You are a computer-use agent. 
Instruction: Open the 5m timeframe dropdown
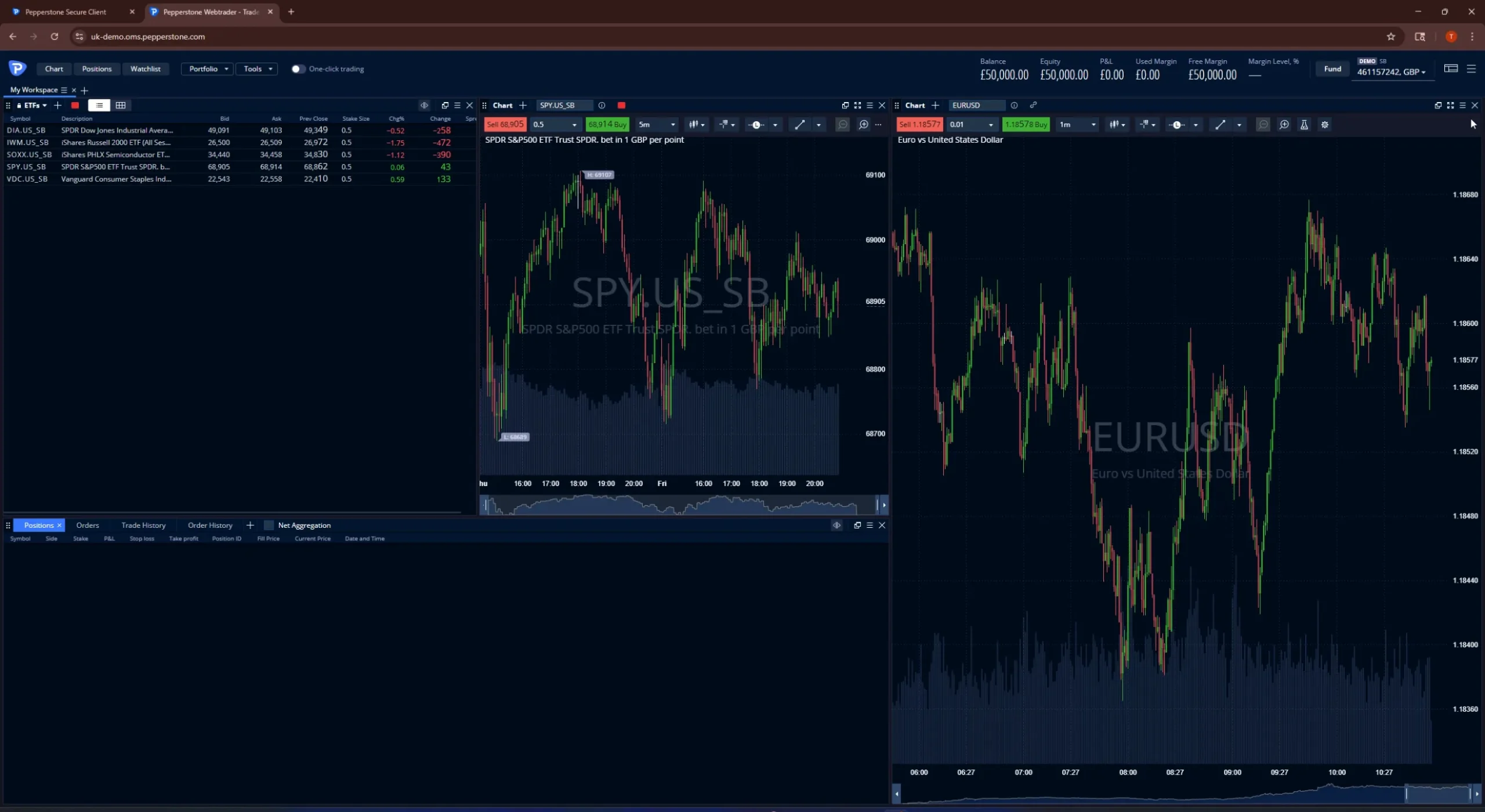657,125
